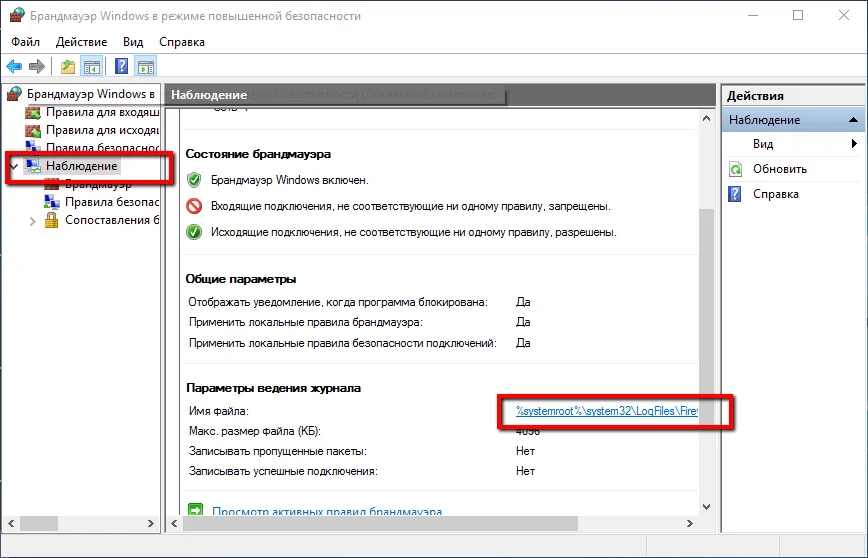Click the Up one level folder icon

(68, 67)
